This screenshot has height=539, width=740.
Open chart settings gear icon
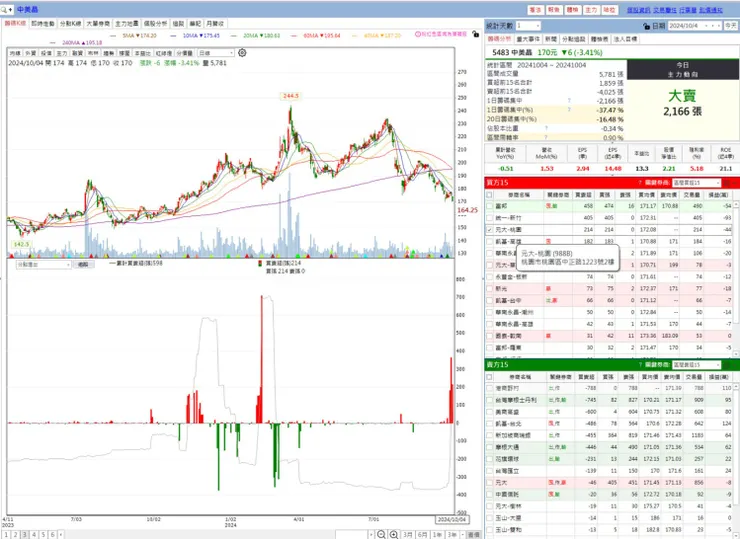[242, 53]
